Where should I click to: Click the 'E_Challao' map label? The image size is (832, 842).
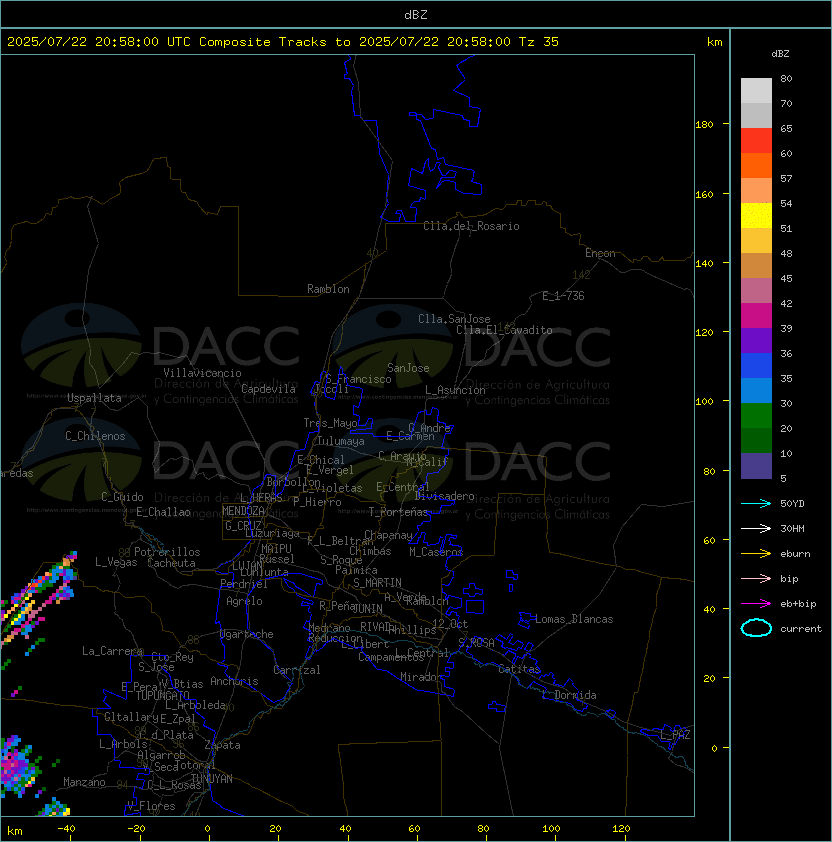pos(163,512)
